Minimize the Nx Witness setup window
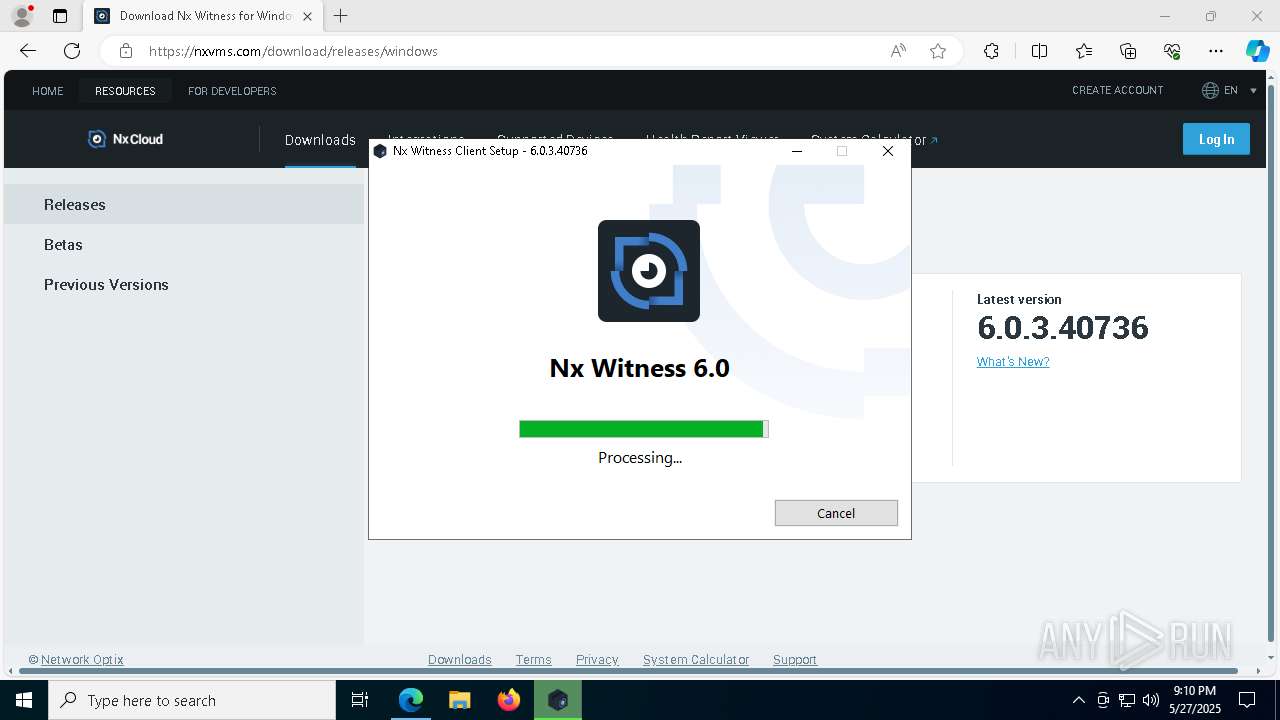 coord(797,151)
